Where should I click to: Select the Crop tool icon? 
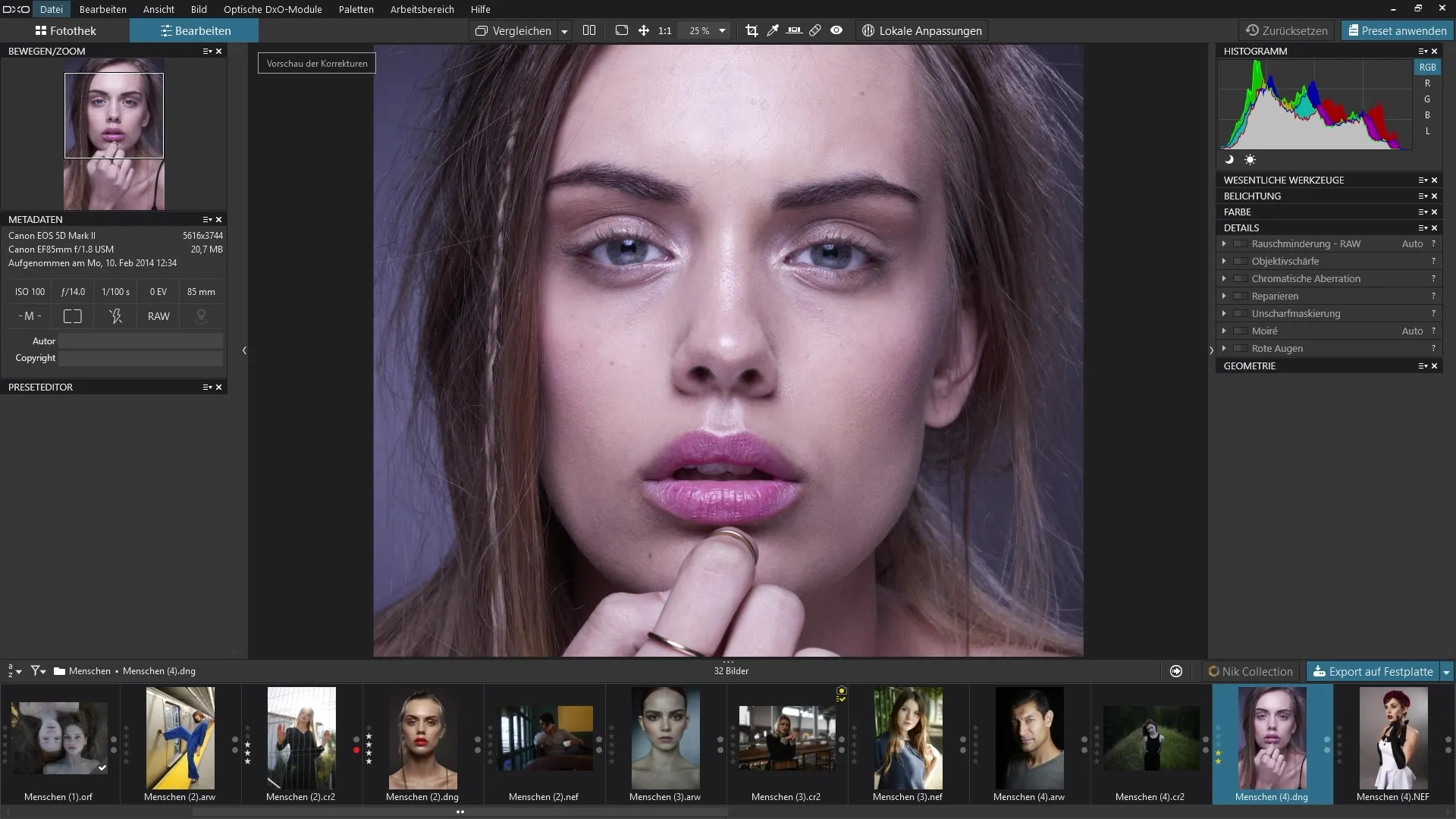tap(752, 30)
